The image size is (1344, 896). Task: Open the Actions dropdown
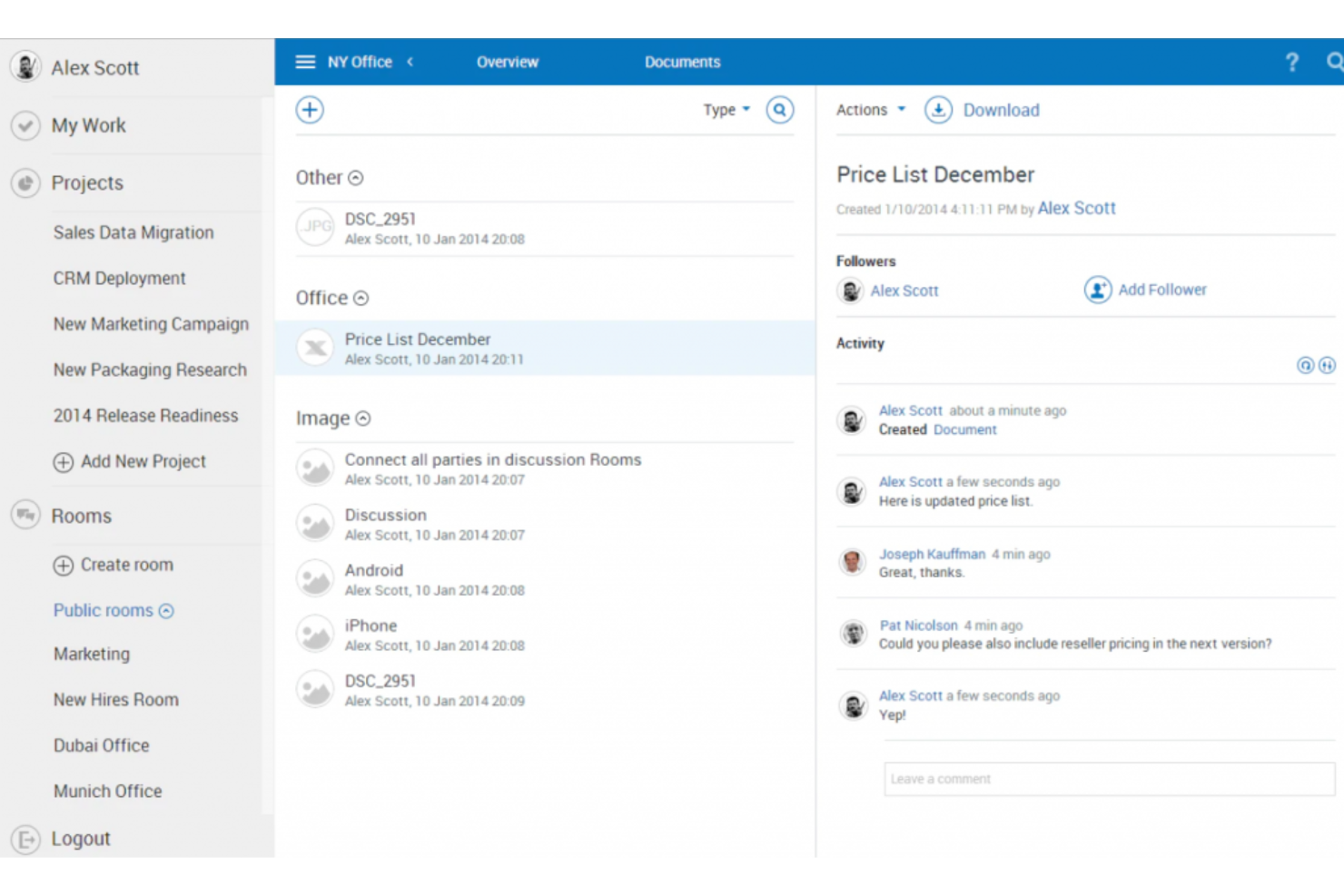point(869,110)
